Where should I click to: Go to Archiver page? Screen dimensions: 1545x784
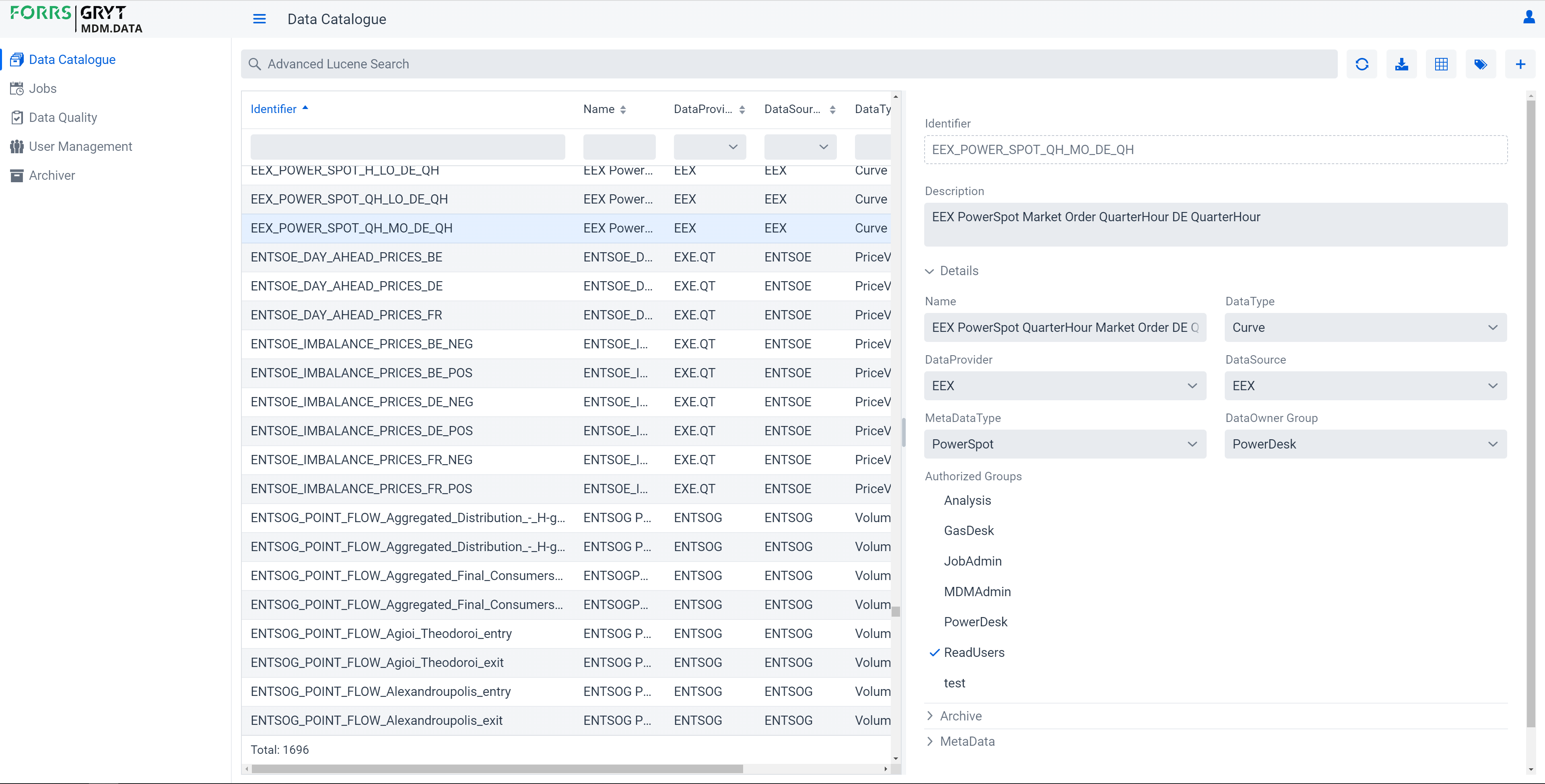51,175
